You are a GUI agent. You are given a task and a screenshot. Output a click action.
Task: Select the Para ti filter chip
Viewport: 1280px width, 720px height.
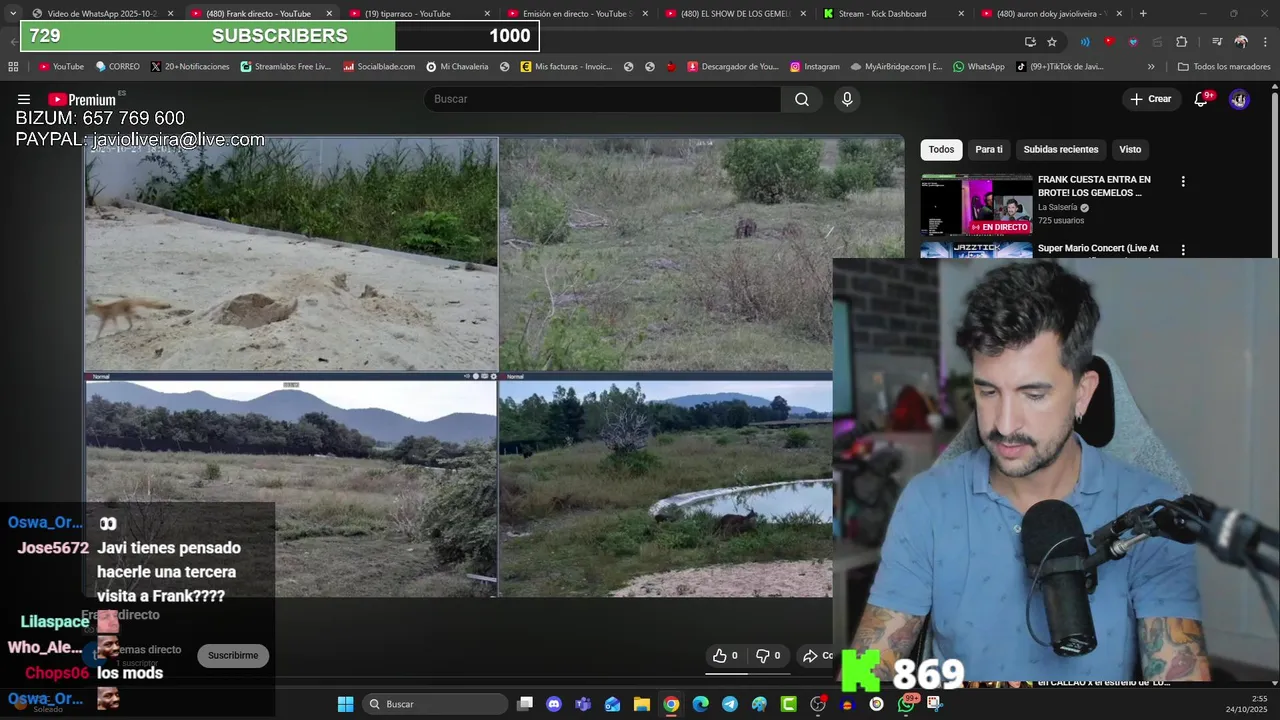[989, 149]
